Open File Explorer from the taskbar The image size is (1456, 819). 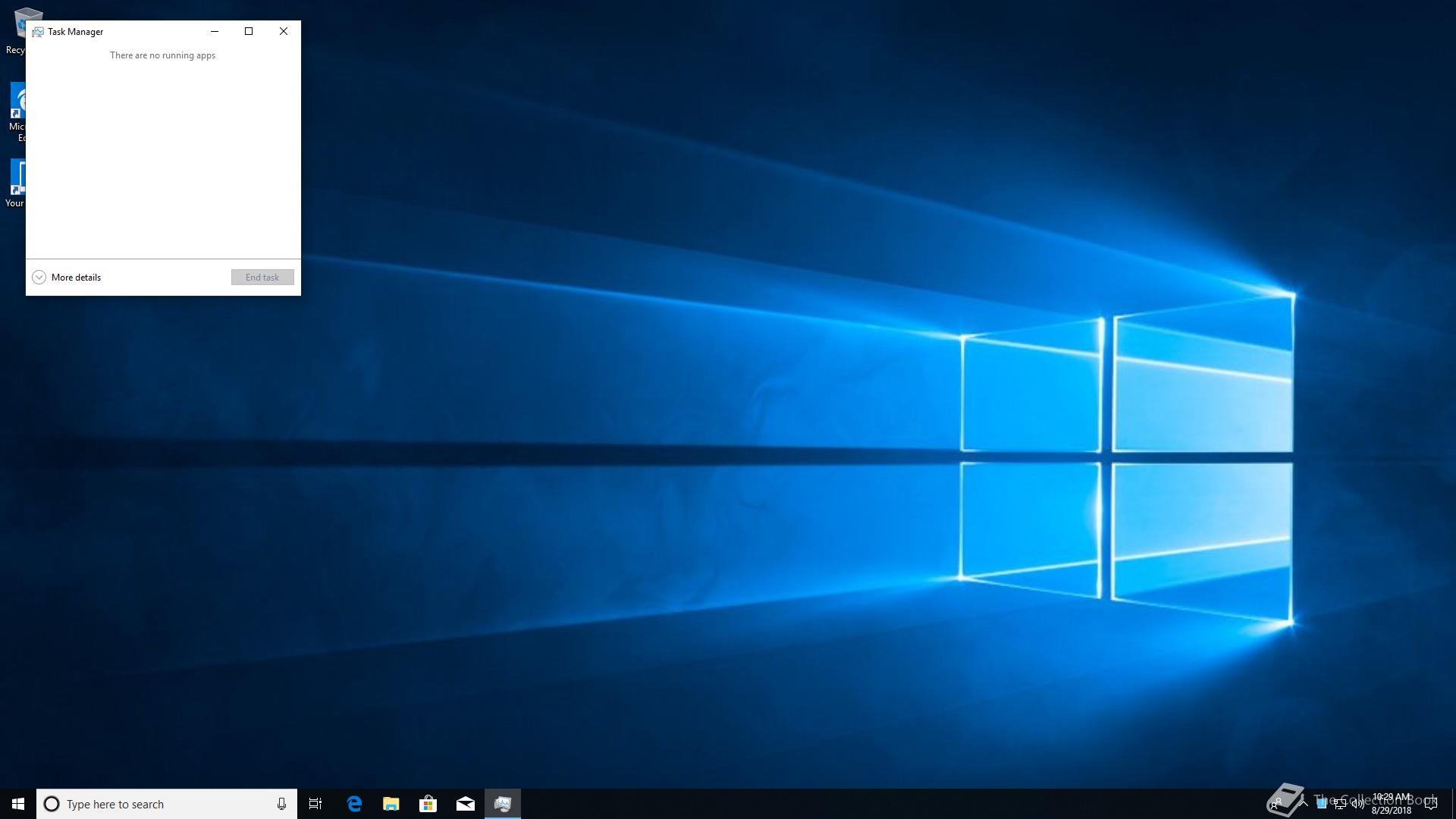point(391,804)
